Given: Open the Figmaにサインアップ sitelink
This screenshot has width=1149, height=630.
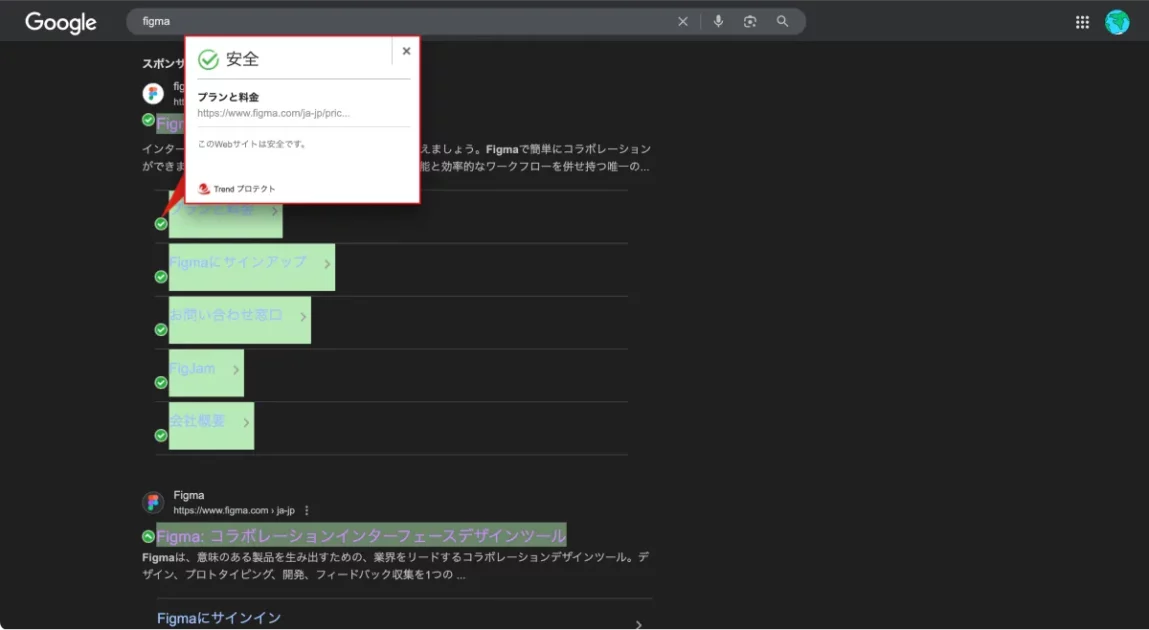Looking at the screenshot, I should click(238, 262).
